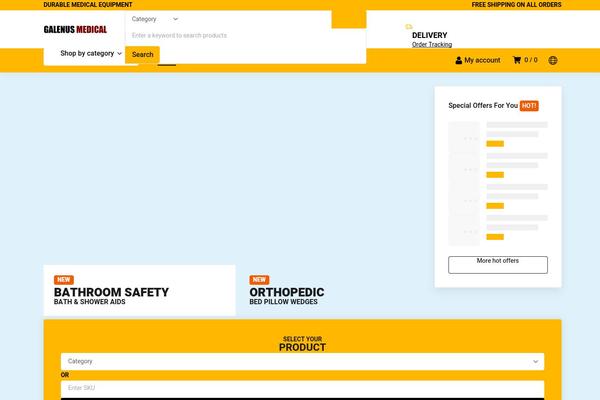
Task: Open the Bathroom Safety banner
Action: point(140,290)
